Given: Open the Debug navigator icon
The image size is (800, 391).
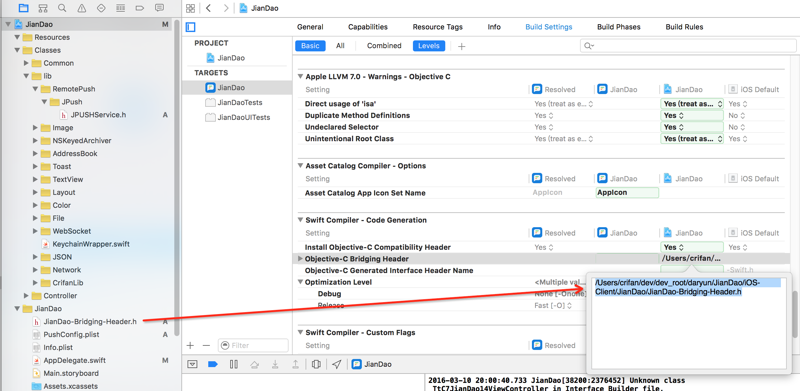Looking at the screenshot, I should pos(120,8).
